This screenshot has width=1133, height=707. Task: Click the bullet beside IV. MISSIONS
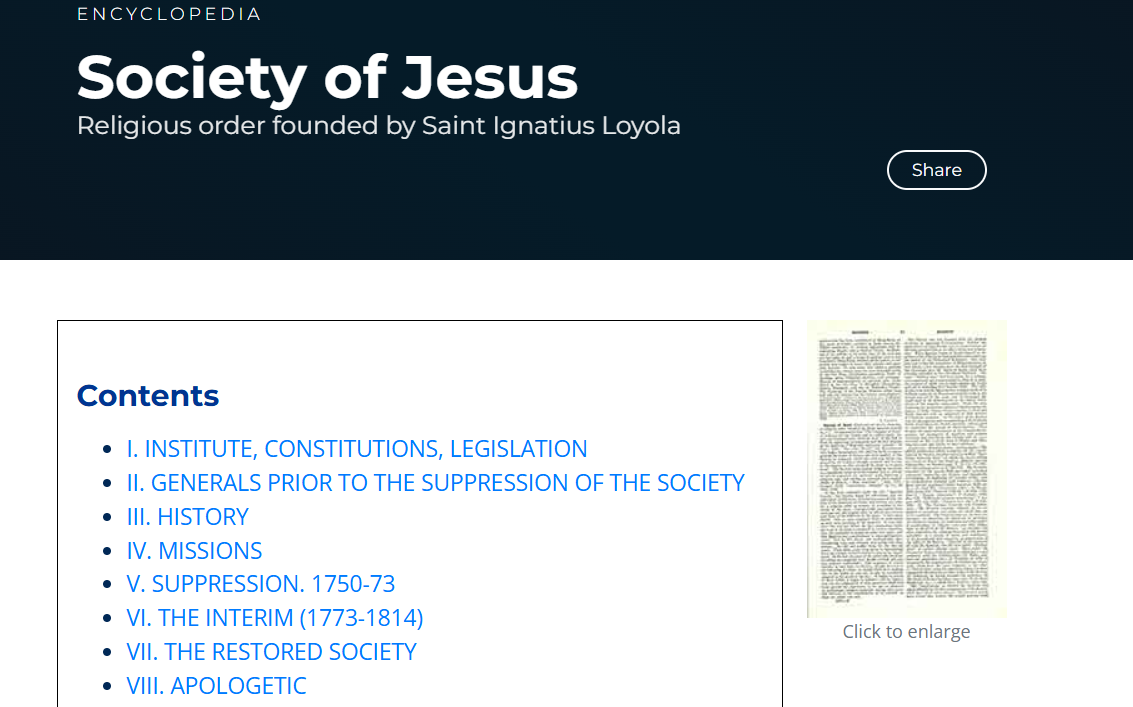[107, 551]
